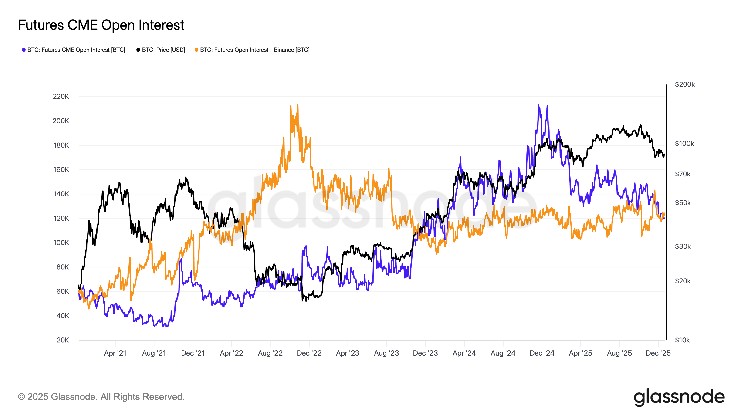This screenshot has width=745, height=419.
Task: Click the $200k right price axis label
Action: point(685,87)
